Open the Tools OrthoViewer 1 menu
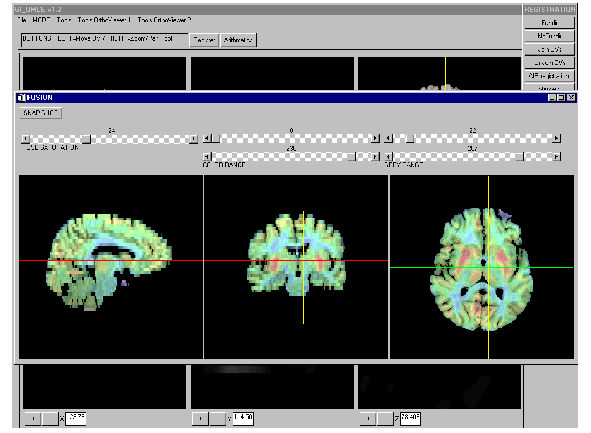This screenshot has height=433, width=591. (x=104, y=20)
